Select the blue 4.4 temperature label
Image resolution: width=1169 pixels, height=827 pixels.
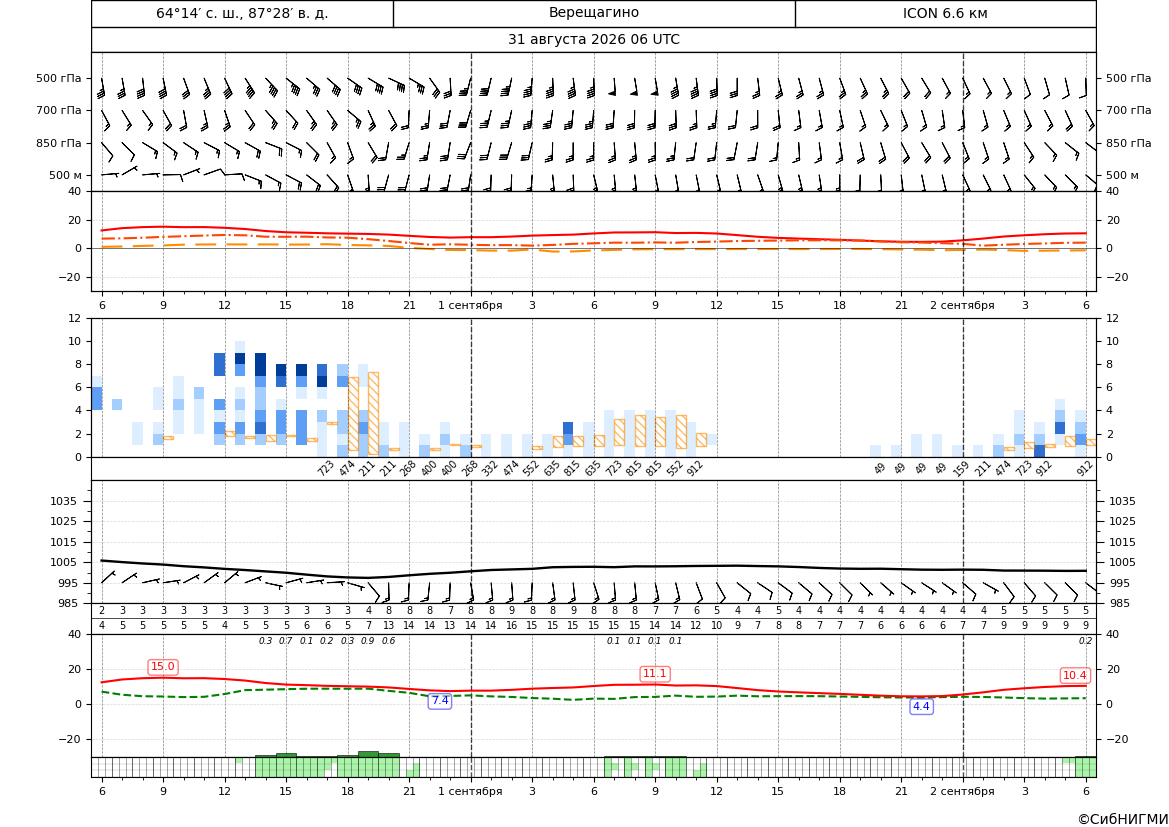(921, 706)
